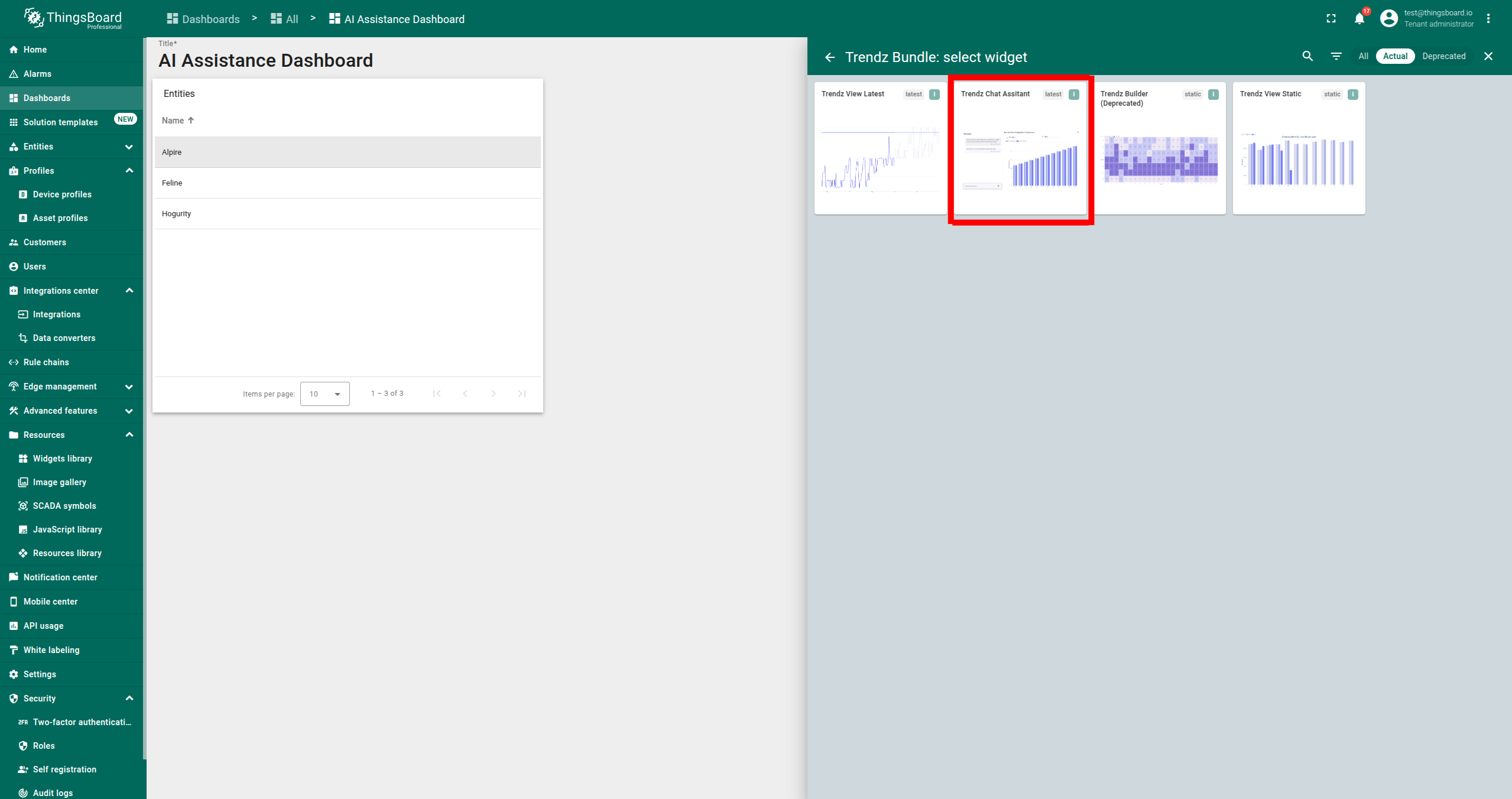This screenshot has width=1512, height=799.
Task: Open the widget filter icon
Action: click(x=1336, y=56)
